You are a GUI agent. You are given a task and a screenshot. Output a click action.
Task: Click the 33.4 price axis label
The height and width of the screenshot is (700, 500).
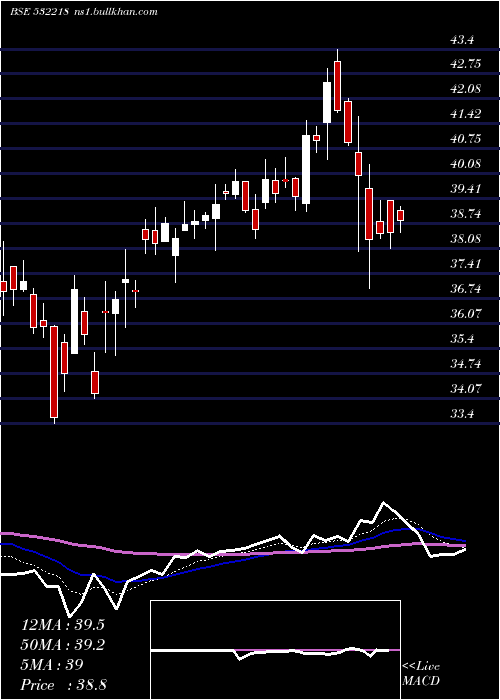(x=462, y=414)
